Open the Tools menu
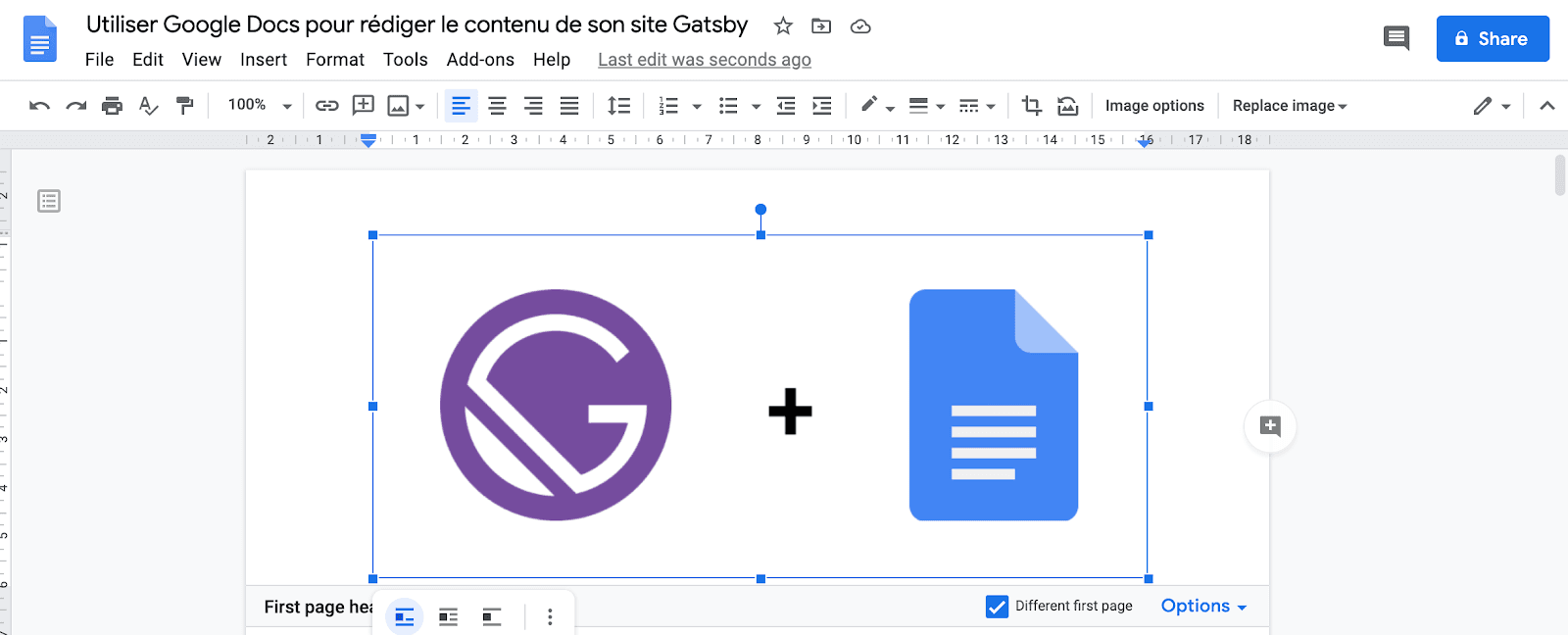 coord(406,60)
